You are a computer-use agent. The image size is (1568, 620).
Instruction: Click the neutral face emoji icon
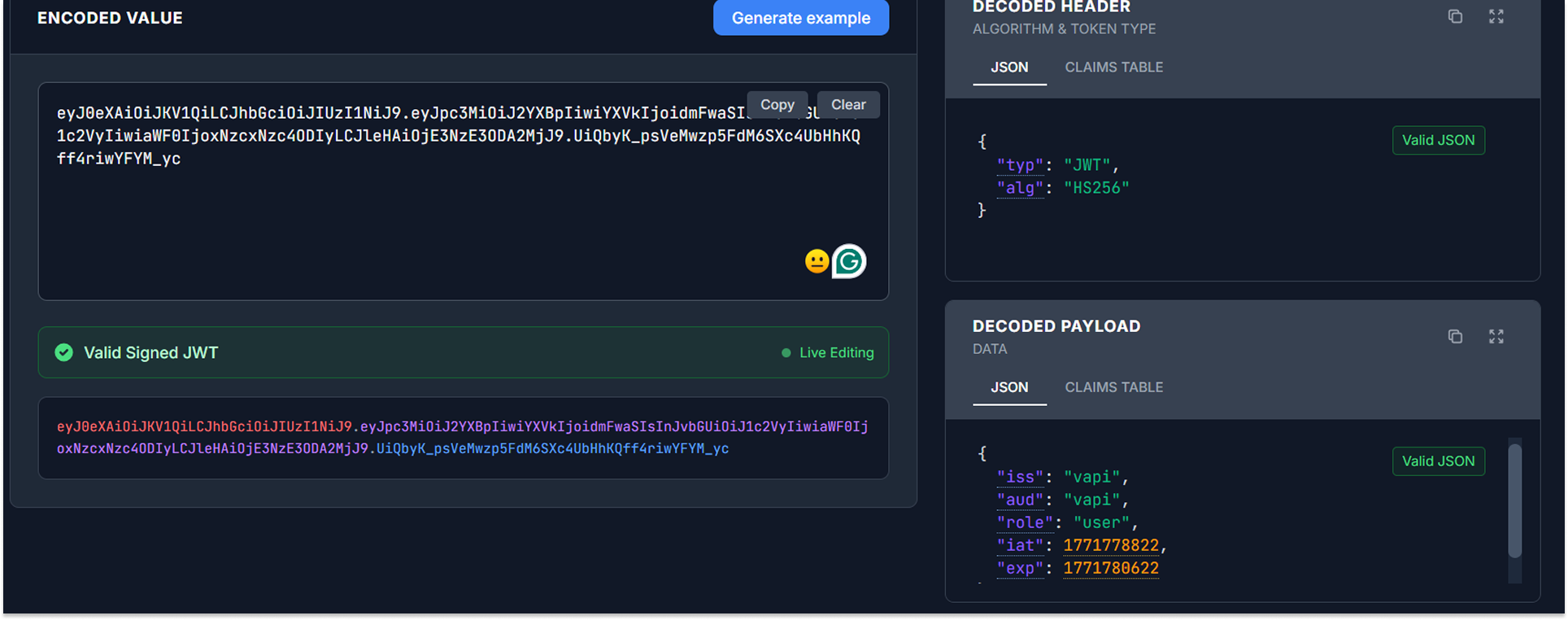click(817, 261)
